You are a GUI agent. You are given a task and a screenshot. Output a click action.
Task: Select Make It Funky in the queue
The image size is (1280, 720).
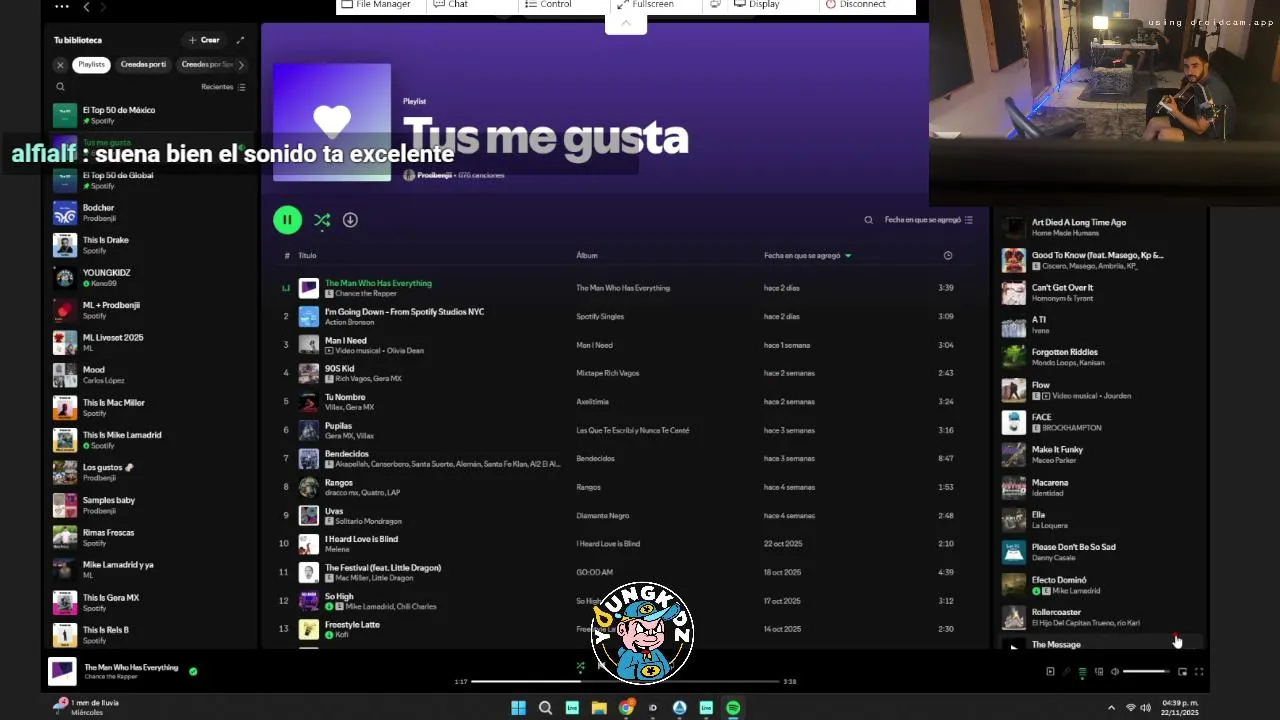(1100, 455)
